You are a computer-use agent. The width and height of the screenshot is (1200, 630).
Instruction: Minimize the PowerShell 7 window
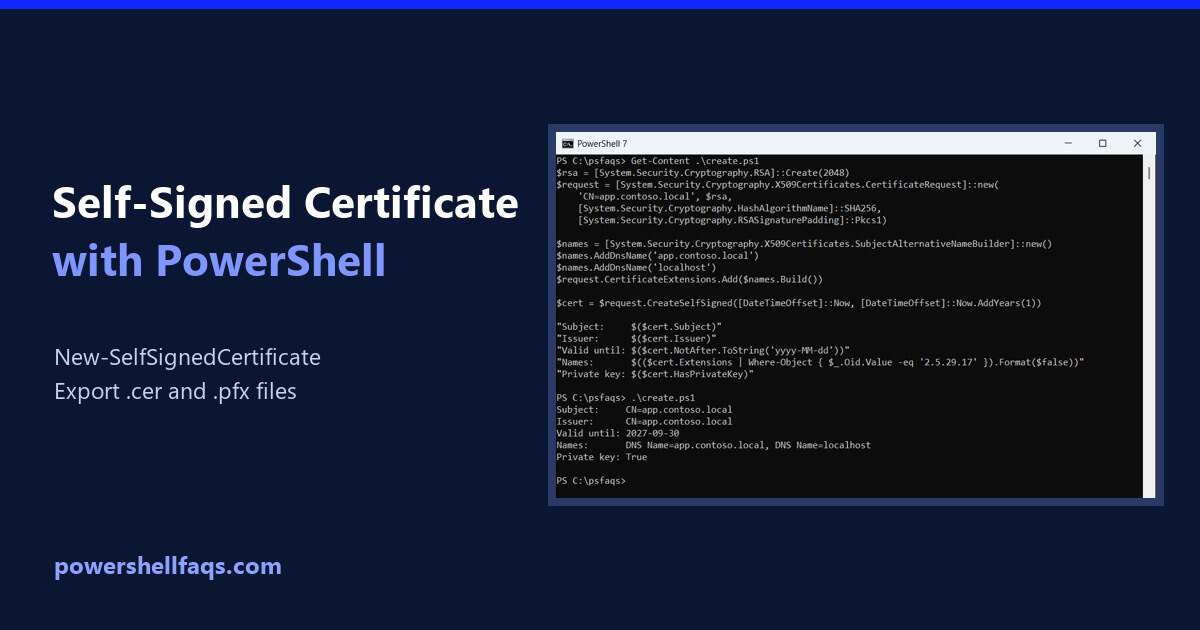[1067, 143]
